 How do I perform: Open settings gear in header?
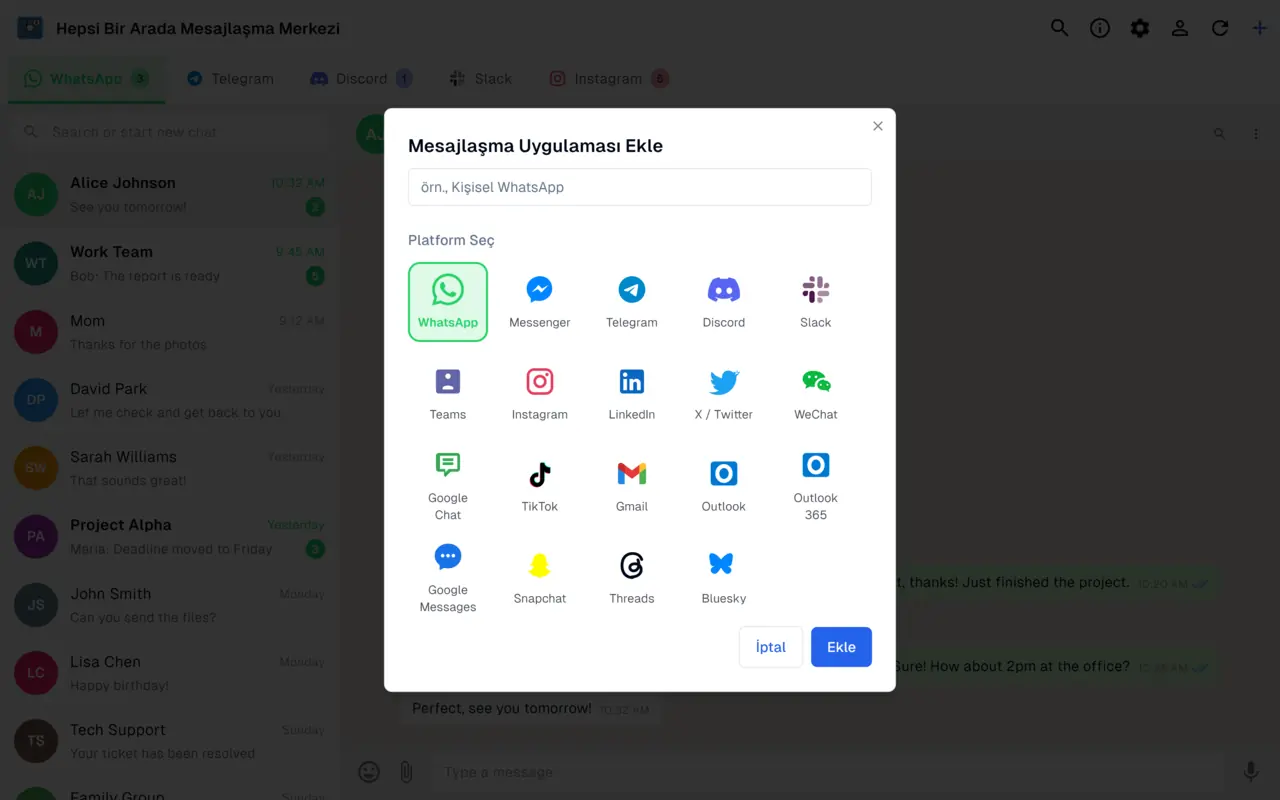point(1140,28)
